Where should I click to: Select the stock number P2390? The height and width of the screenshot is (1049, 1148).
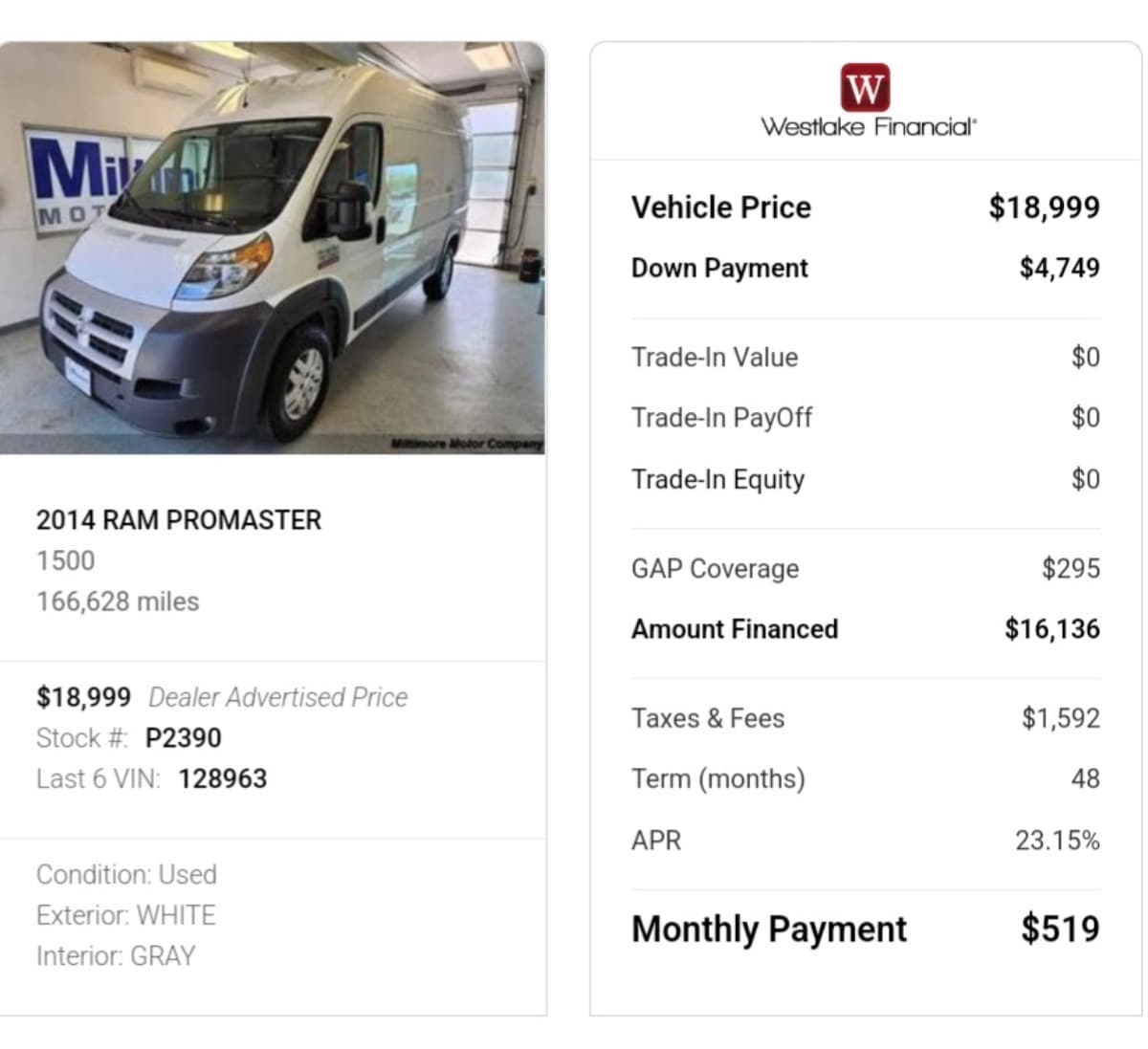tap(183, 738)
